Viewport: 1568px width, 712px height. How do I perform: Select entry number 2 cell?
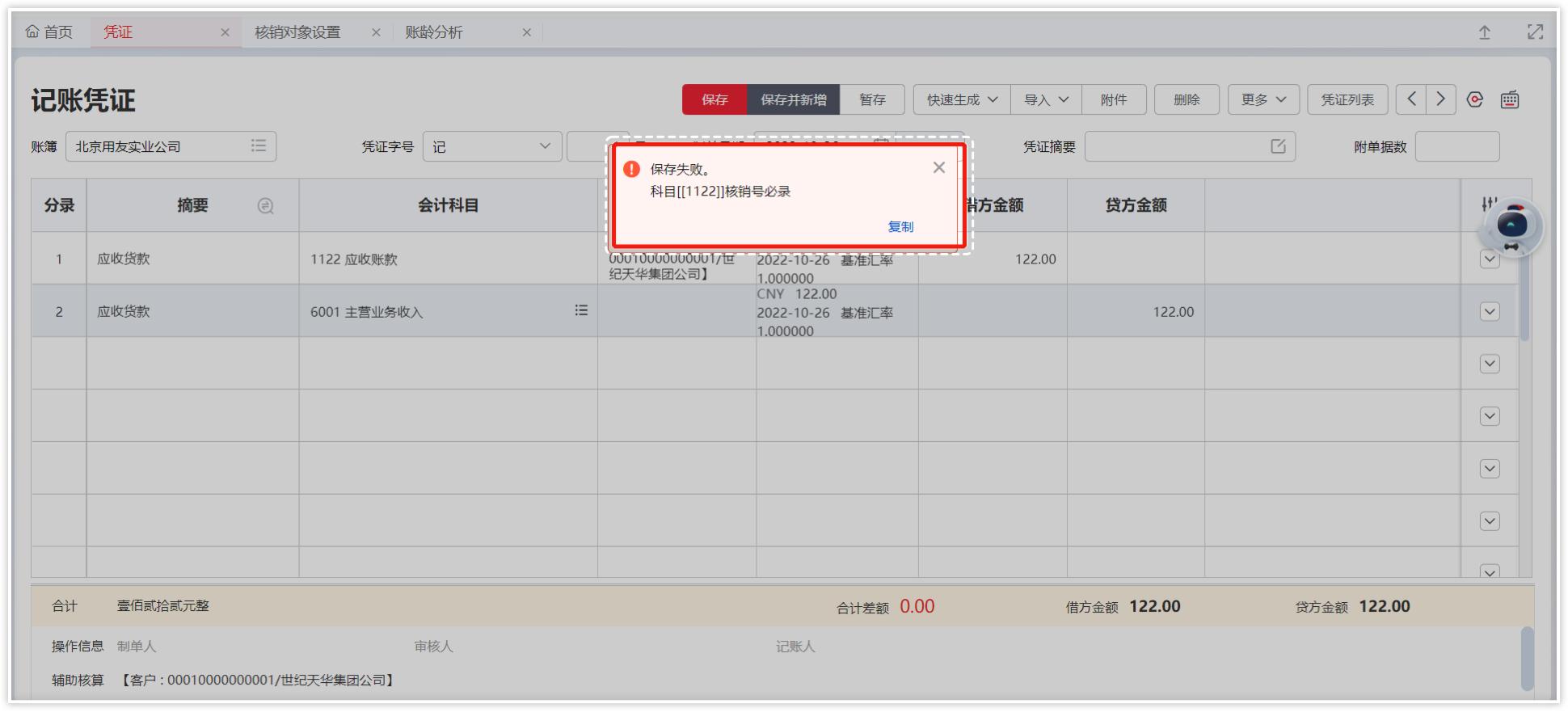(59, 311)
